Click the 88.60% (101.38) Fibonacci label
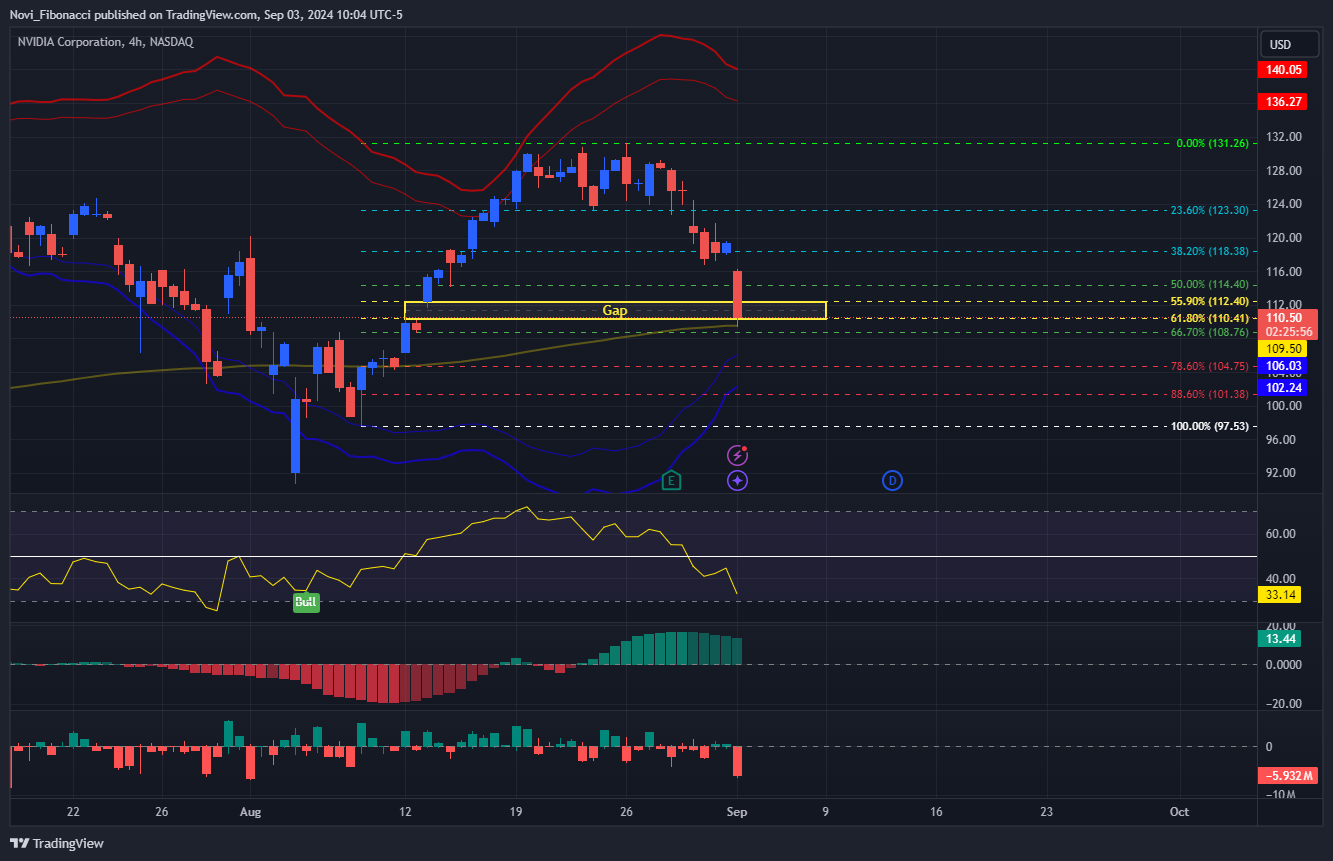The width and height of the screenshot is (1333, 861). [1209, 394]
